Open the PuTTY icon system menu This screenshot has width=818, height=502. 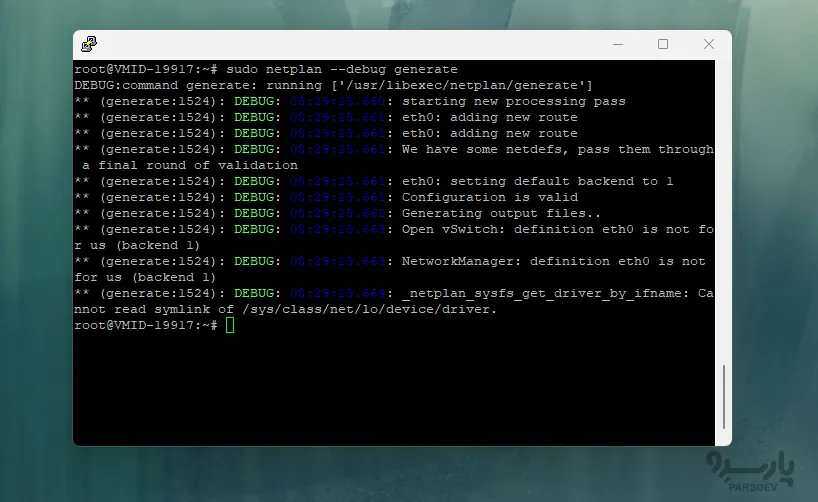click(89, 44)
